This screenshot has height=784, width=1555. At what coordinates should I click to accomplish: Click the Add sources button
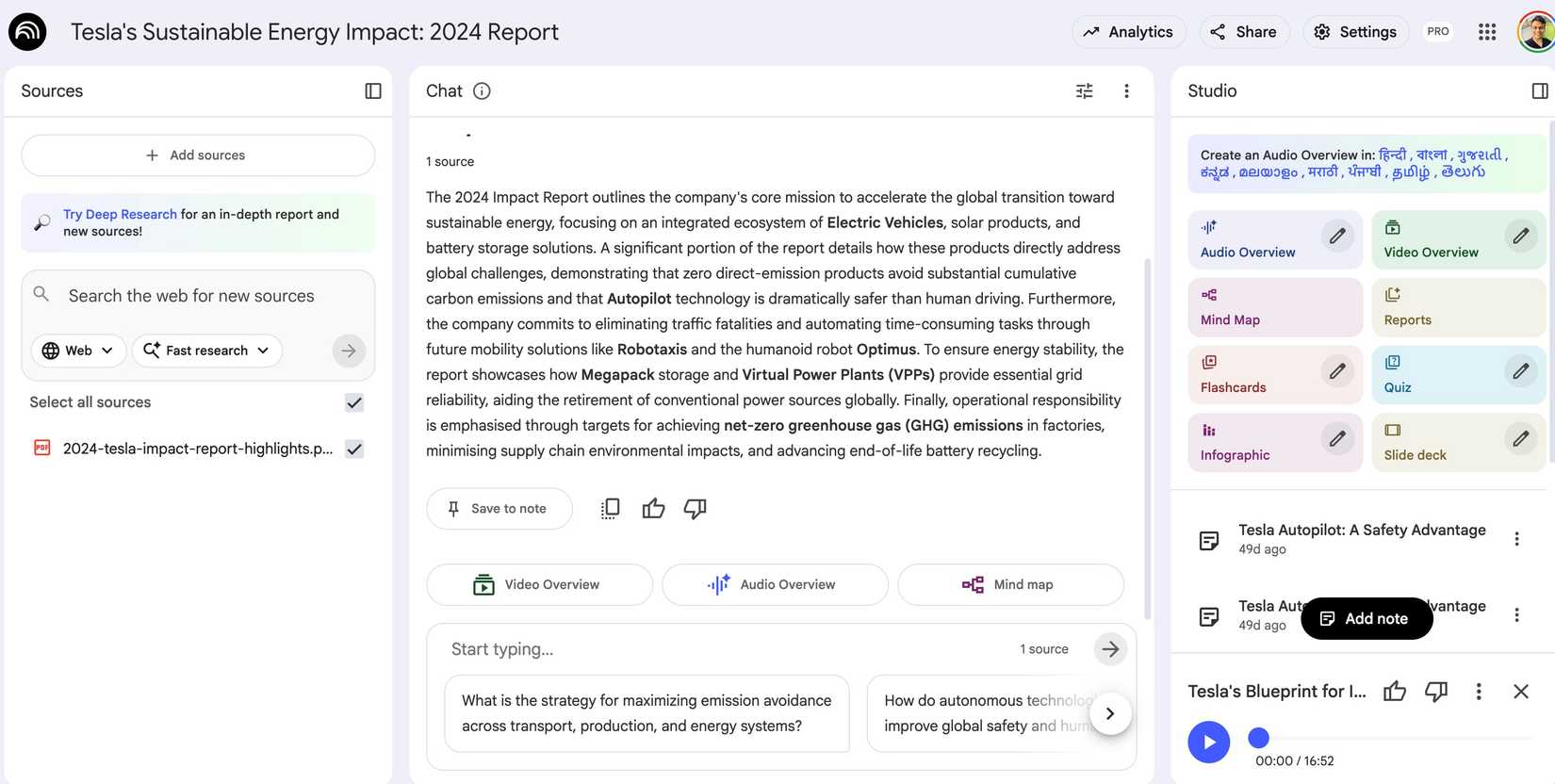pyautogui.click(x=198, y=155)
